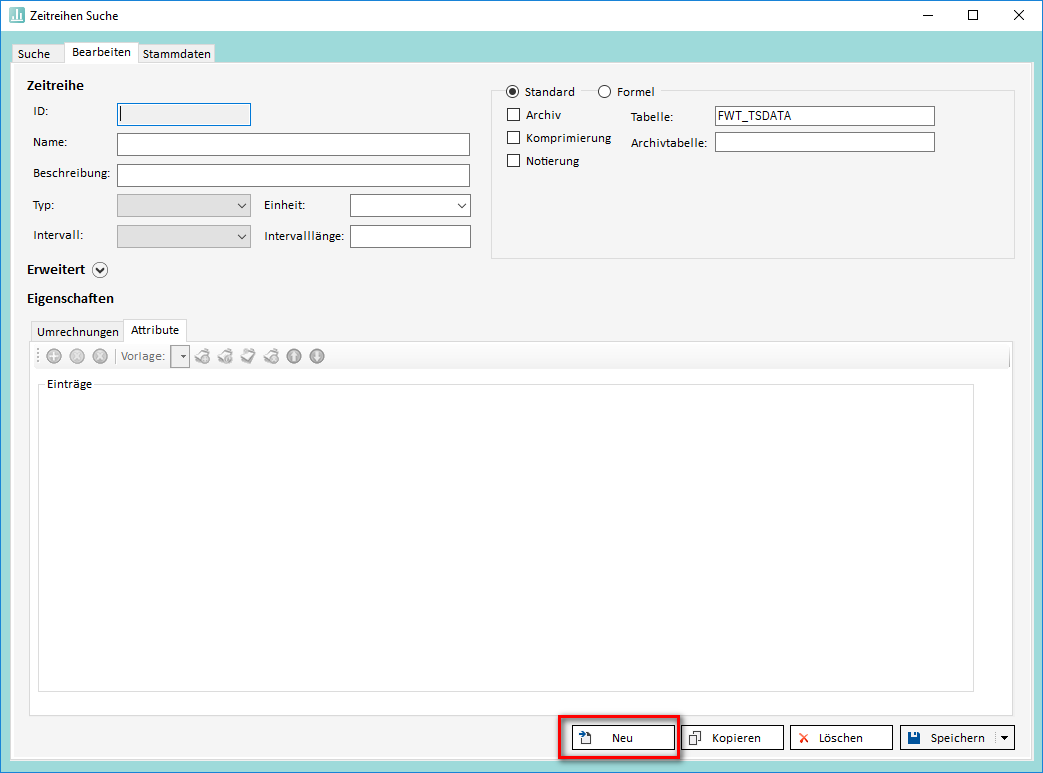Image resolution: width=1043 pixels, height=773 pixels.
Task: Click the move down arrow icon
Action: click(x=317, y=356)
